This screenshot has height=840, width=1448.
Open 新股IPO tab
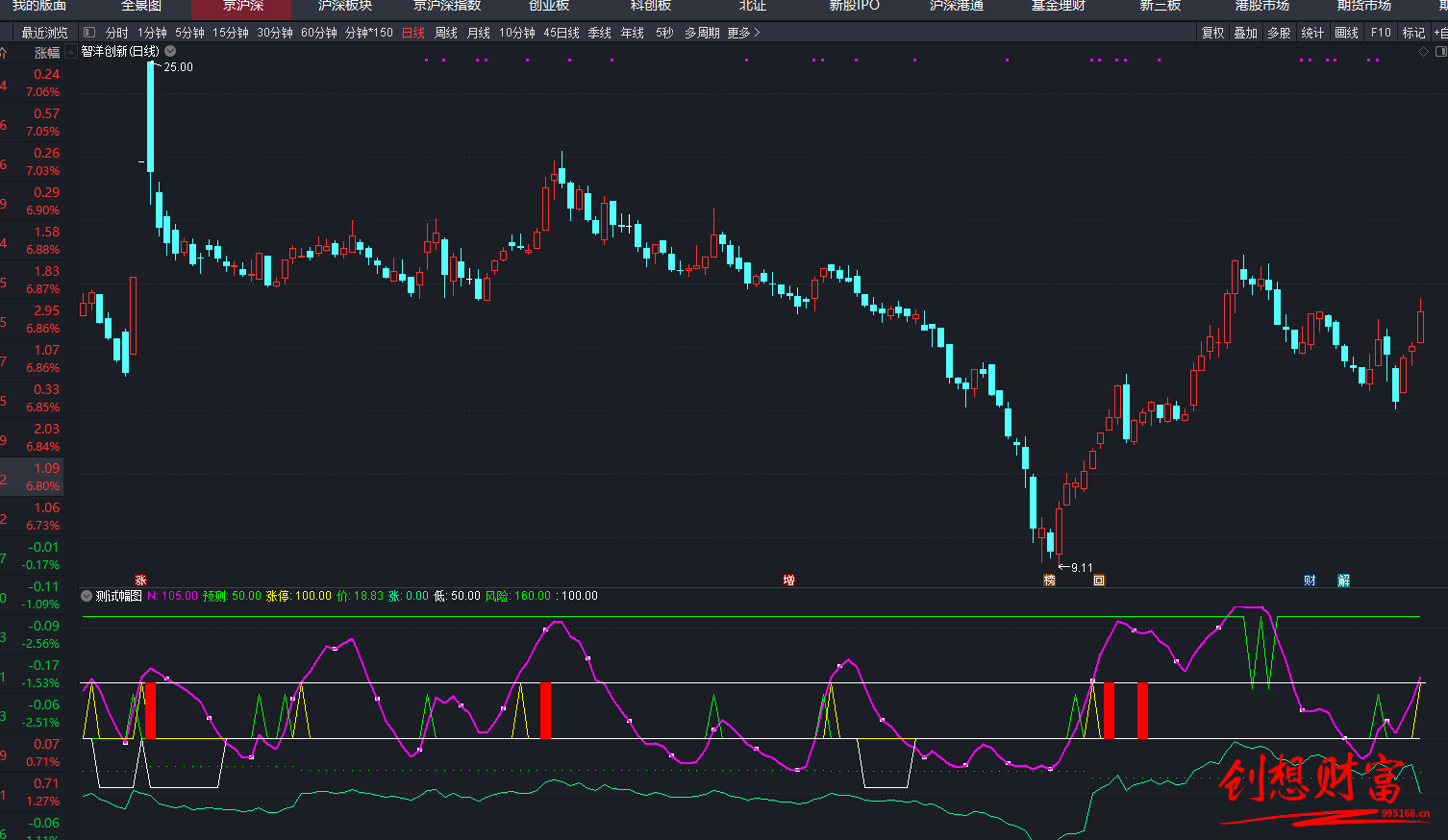click(855, 6)
